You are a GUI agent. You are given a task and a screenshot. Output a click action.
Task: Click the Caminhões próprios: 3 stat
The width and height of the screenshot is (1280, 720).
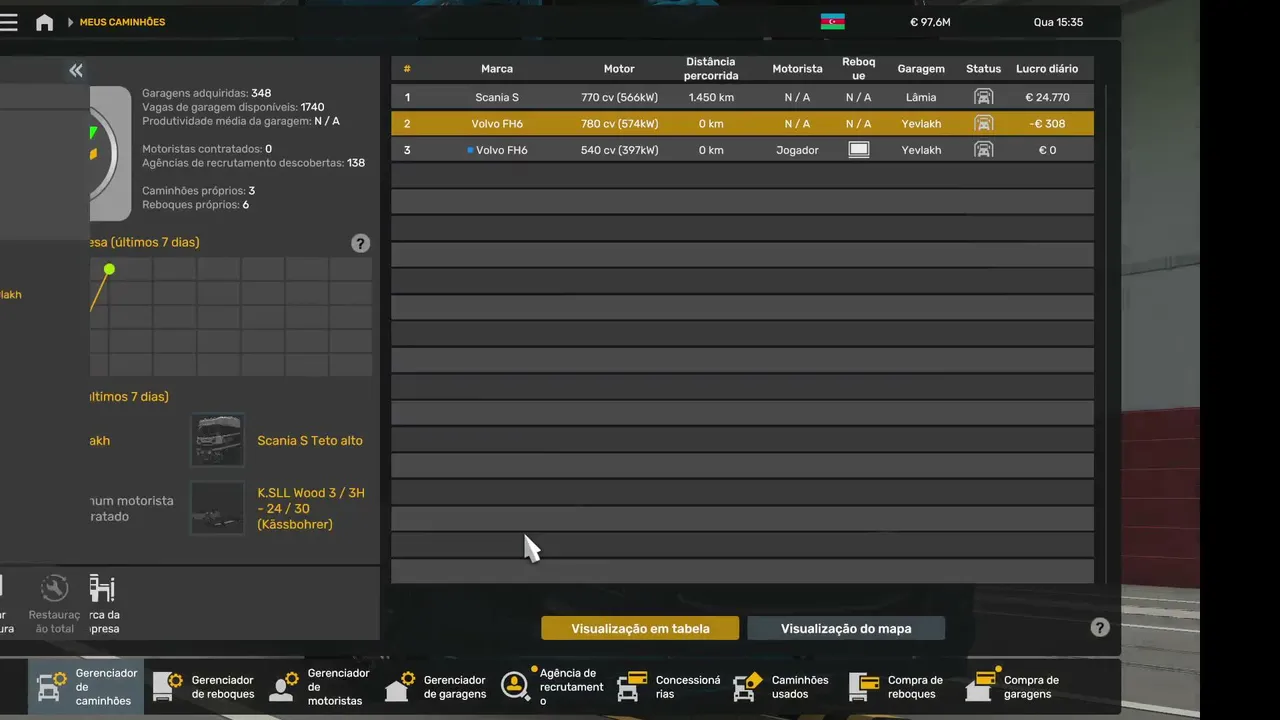[198, 191]
